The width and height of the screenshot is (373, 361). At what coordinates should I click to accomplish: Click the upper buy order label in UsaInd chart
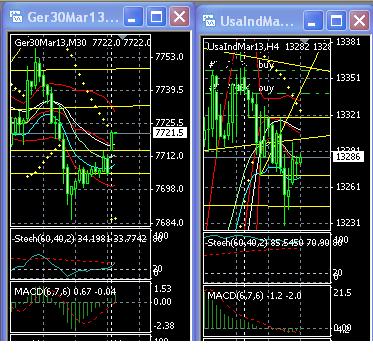coord(266,65)
